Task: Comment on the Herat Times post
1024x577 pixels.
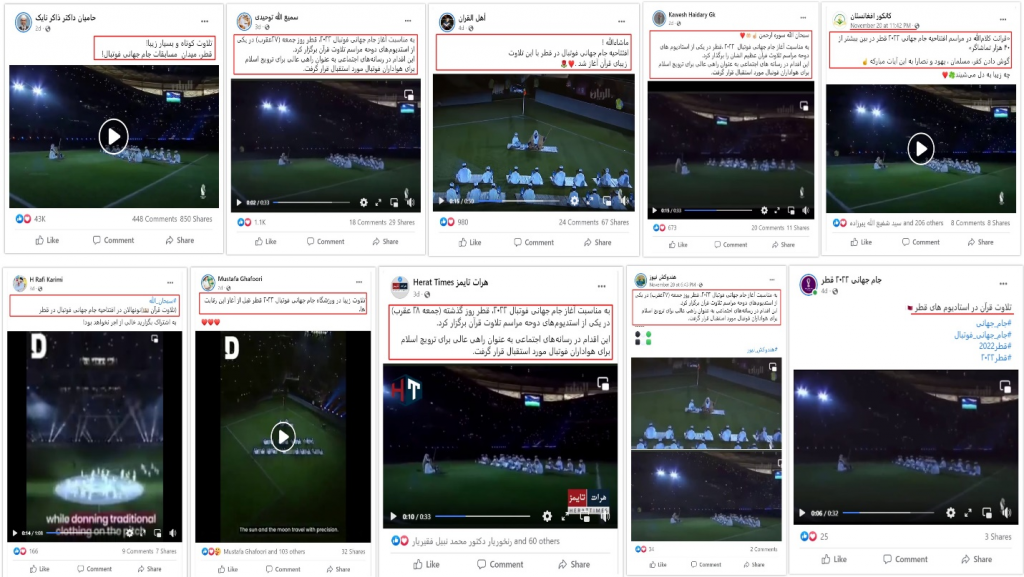Action: coord(500,564)
